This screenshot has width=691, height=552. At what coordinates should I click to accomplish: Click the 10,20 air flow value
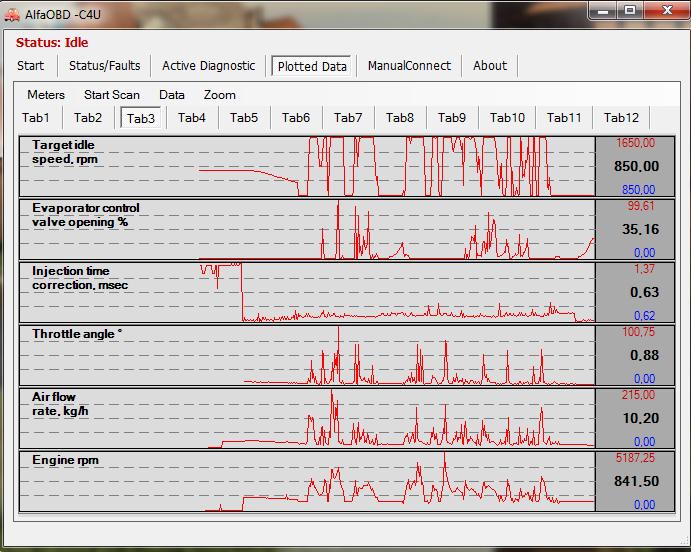[x=641, y=418]
